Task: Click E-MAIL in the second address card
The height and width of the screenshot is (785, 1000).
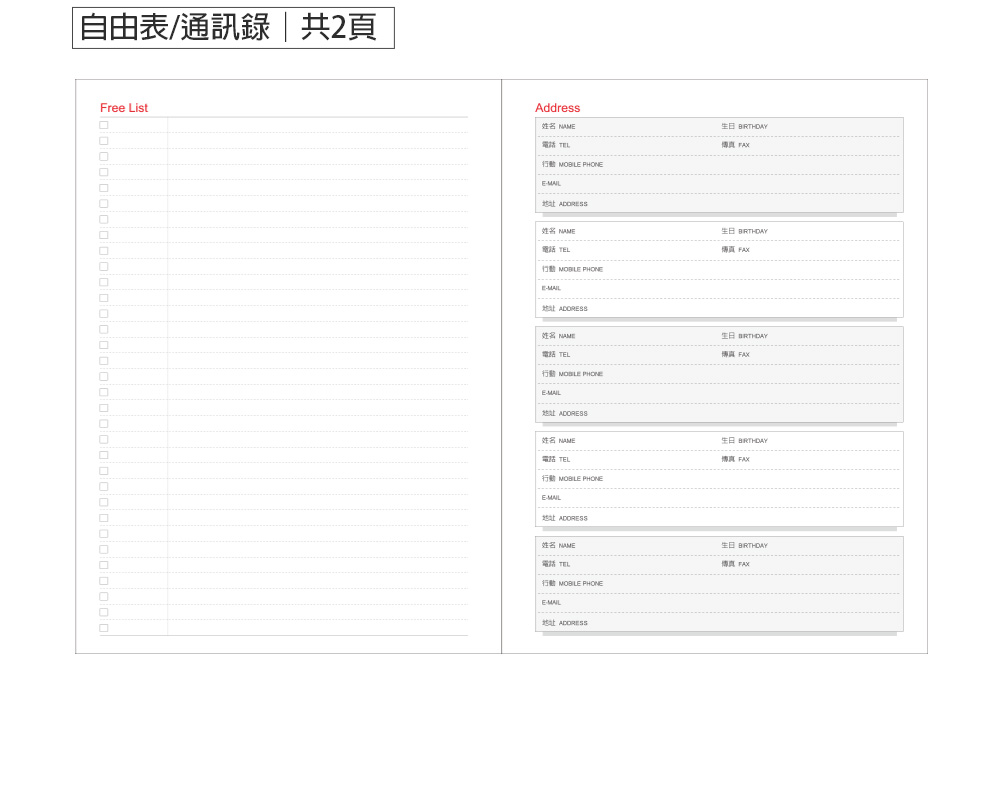Action: (x=551, y=288)
